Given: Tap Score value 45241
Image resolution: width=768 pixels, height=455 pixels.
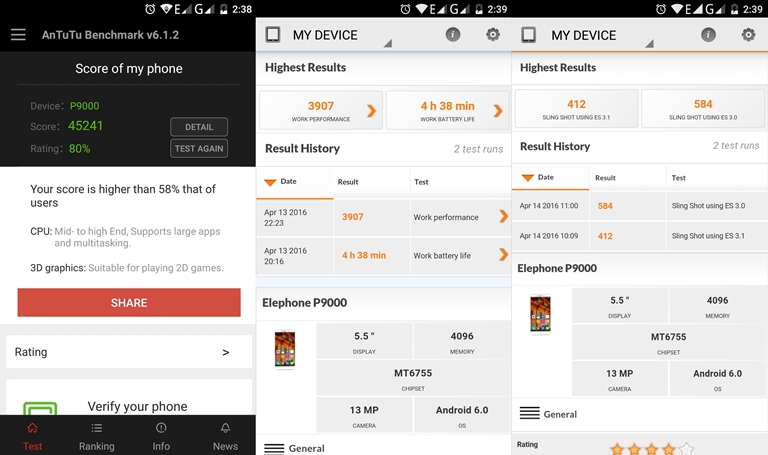Looking at the screenshot, I should (x=86, y=126).
